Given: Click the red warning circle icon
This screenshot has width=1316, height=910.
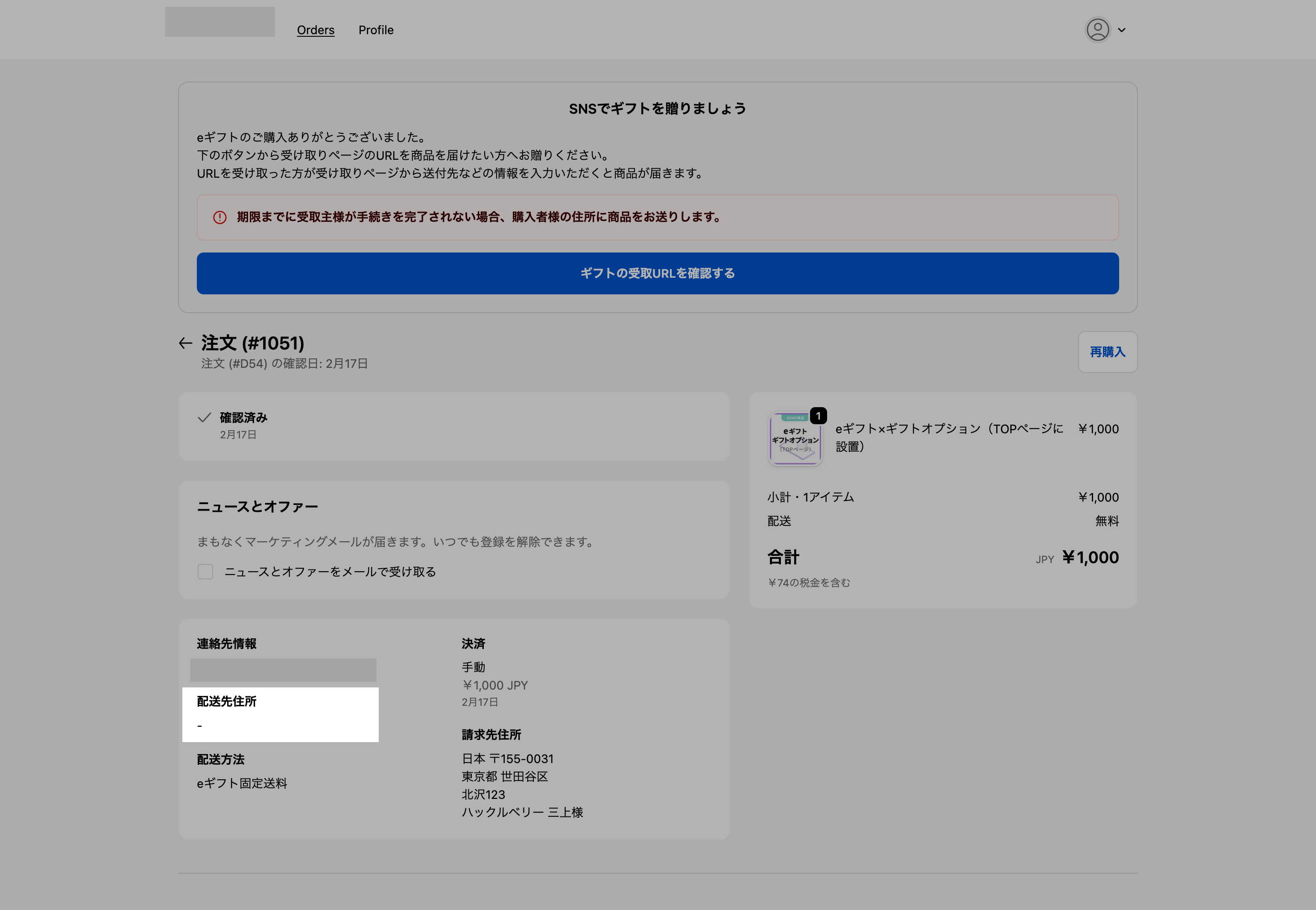Looking at the screenshot, I should 220,217.
